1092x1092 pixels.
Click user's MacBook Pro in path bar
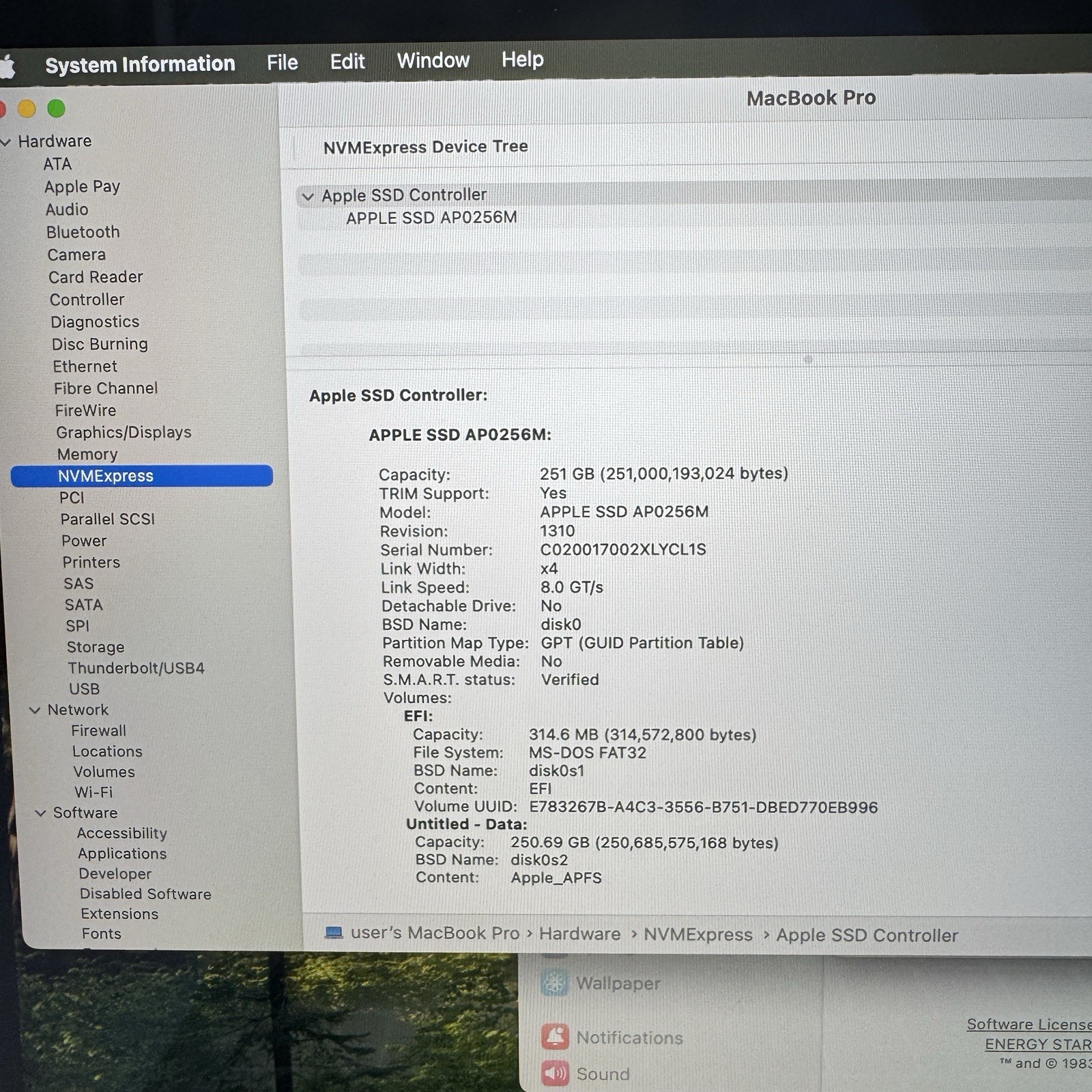click(x=435, y=933)
